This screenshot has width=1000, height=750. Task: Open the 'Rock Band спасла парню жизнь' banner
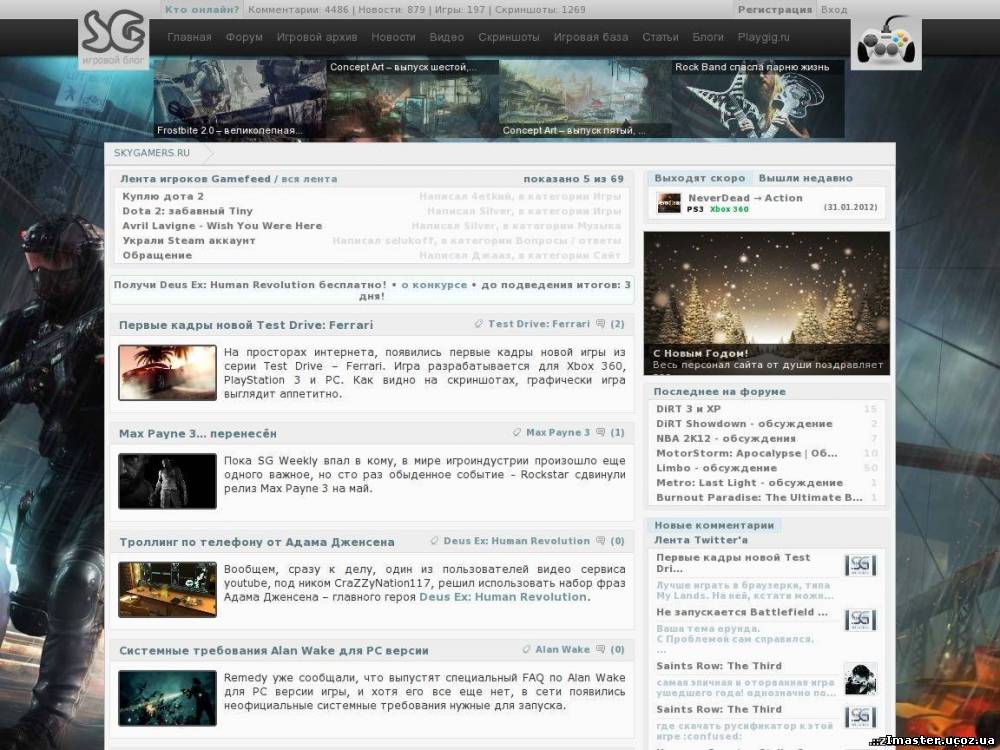click(x=758, y=99)
